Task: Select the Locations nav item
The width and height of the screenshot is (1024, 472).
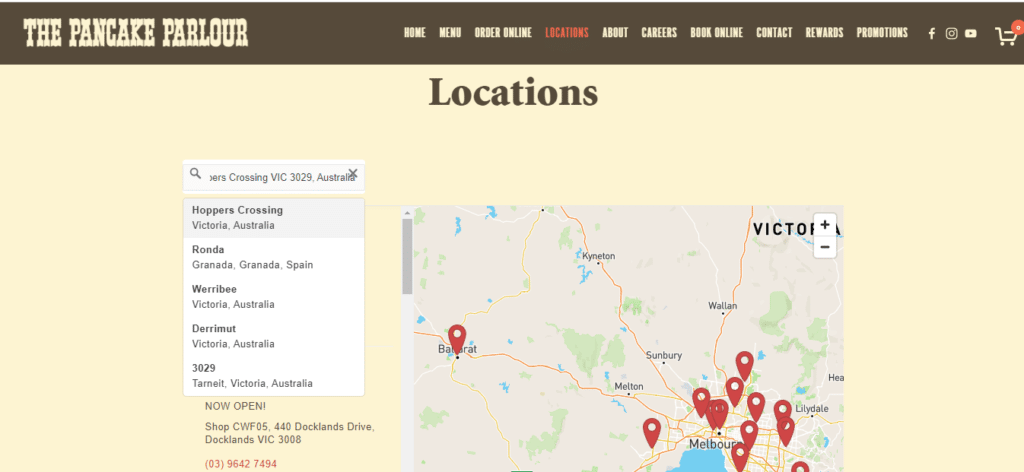Action: [x=567, y=33]
